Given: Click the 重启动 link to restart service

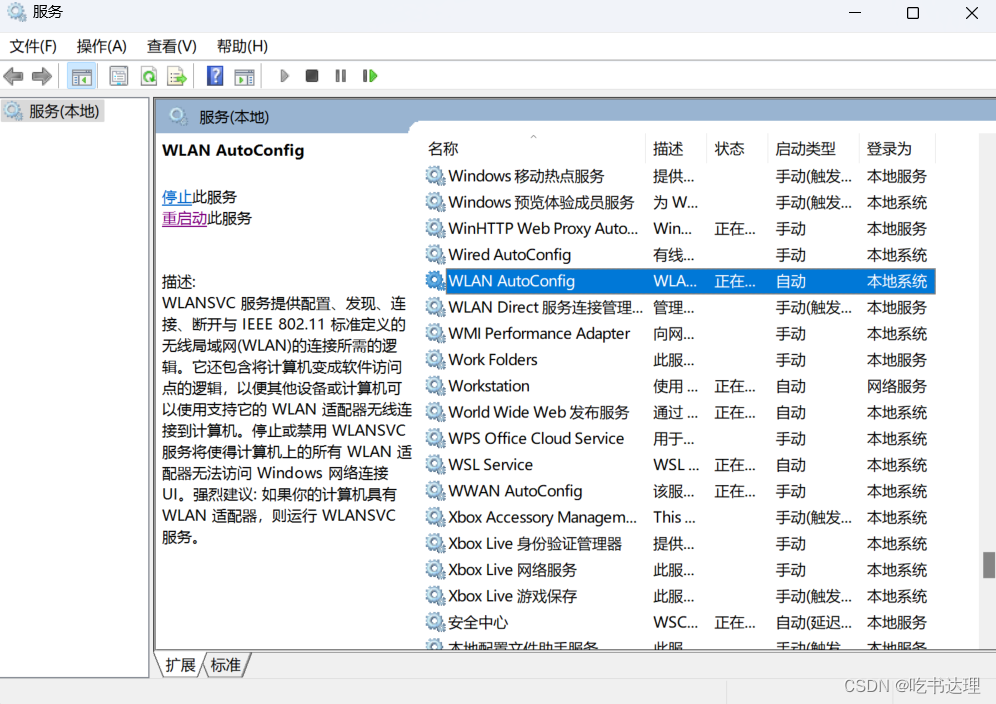Looking at the screenshot, I should point(184,219).
